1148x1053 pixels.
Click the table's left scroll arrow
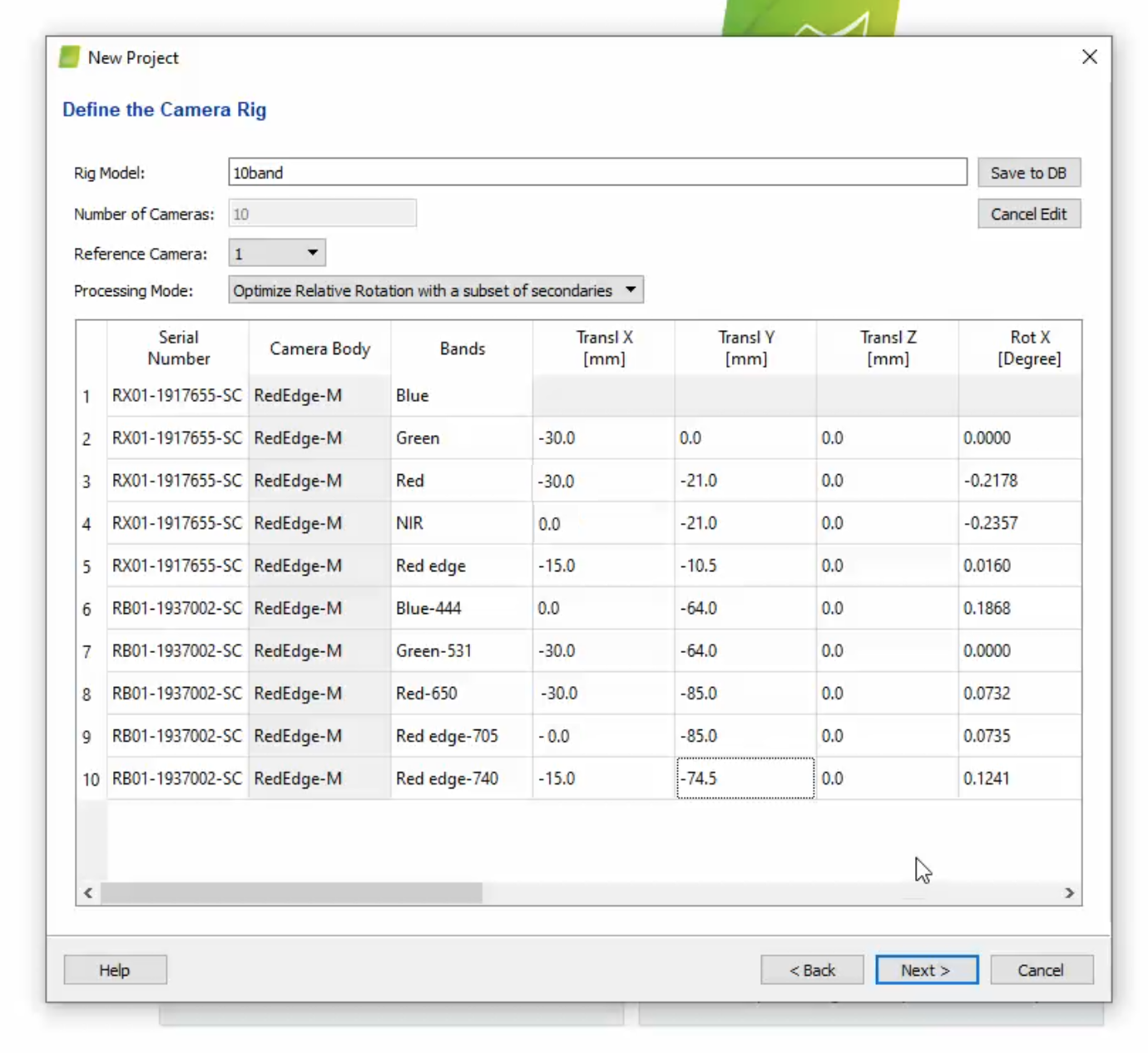pos(88,892)
